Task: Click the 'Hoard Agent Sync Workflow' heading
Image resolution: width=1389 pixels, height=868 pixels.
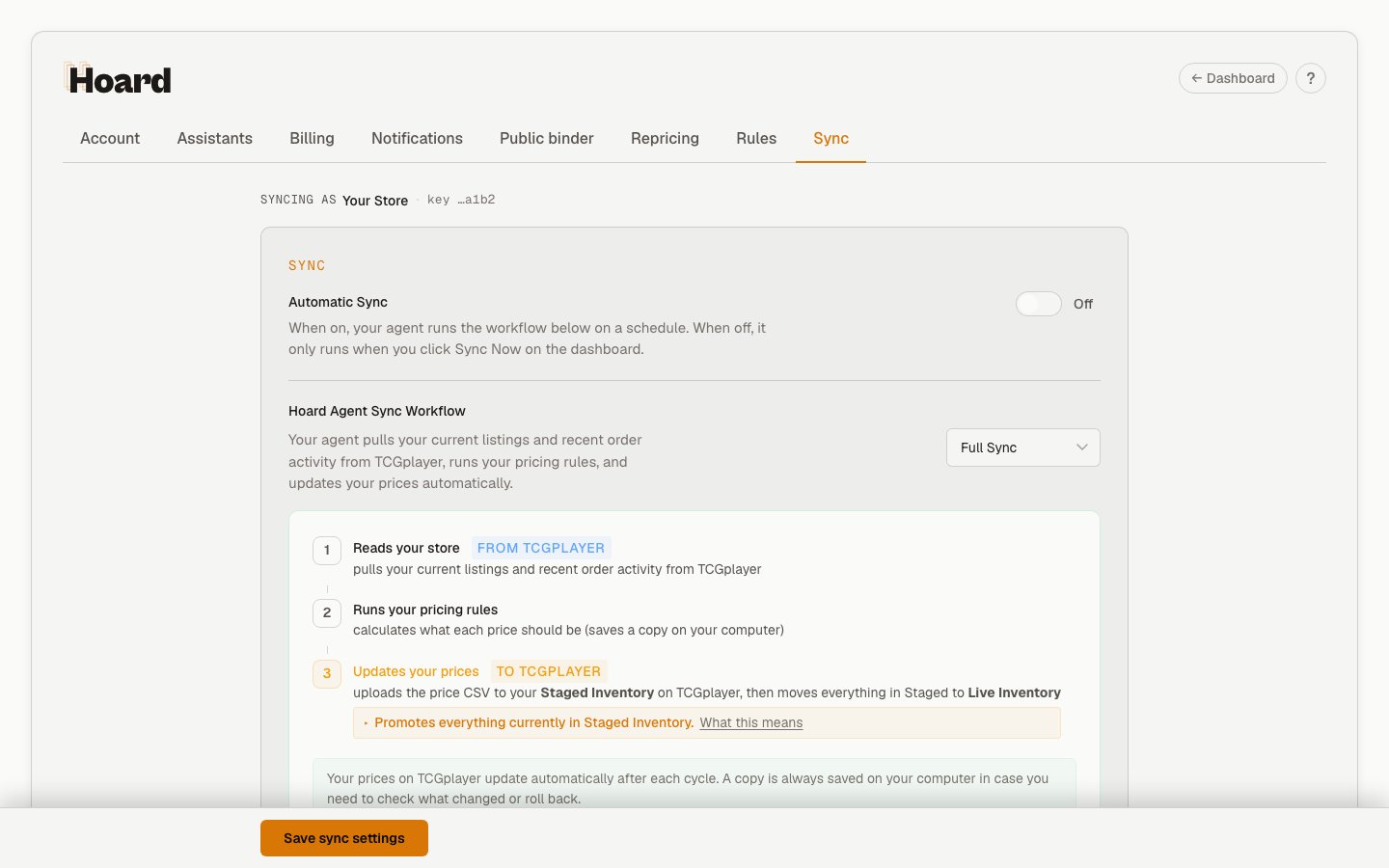Action: (x=377, y=411)
